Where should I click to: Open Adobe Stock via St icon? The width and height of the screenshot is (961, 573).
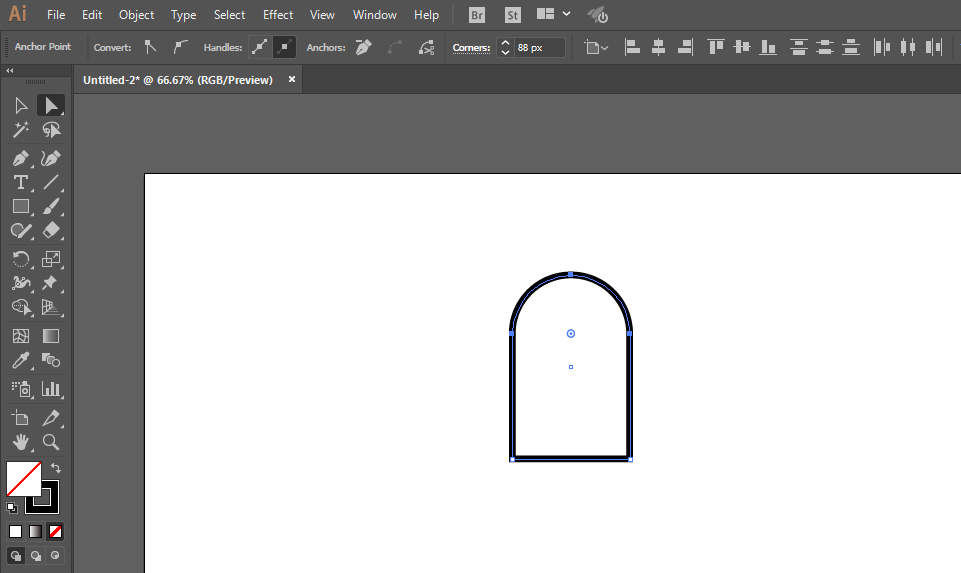(x=513, y=15)
